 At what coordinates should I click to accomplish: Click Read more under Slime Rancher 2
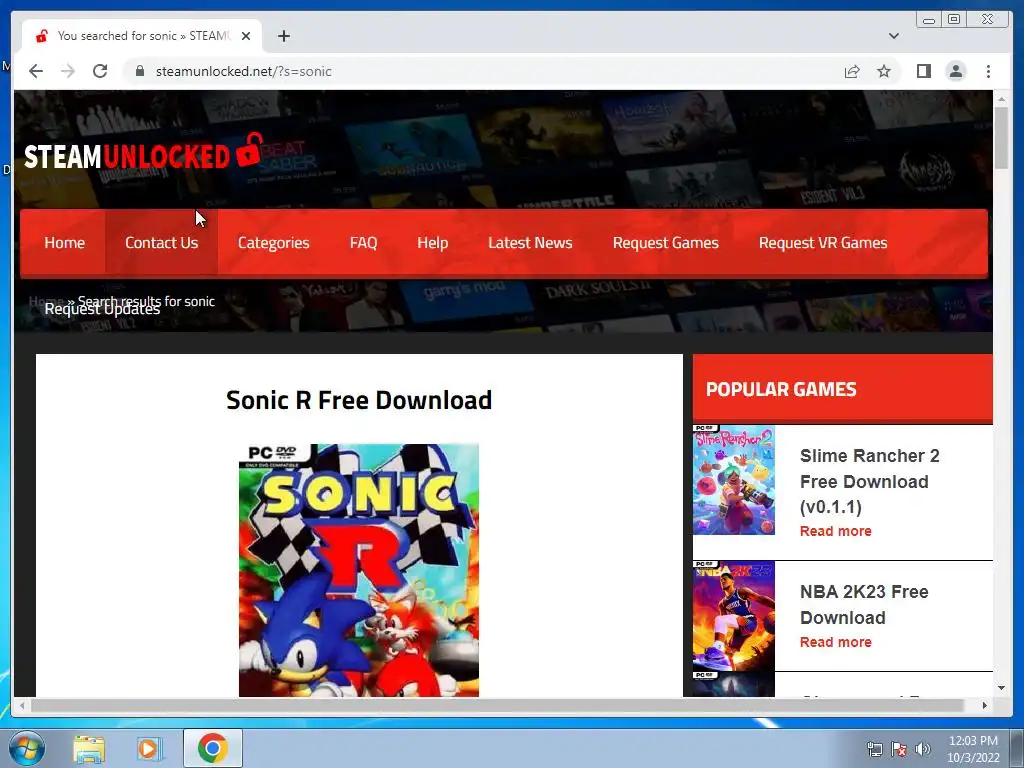835,531
